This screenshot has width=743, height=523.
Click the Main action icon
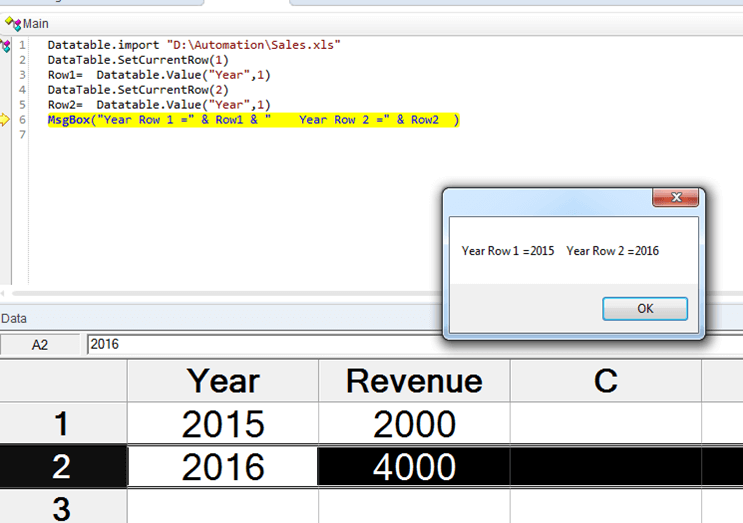[x=9, y=22]
